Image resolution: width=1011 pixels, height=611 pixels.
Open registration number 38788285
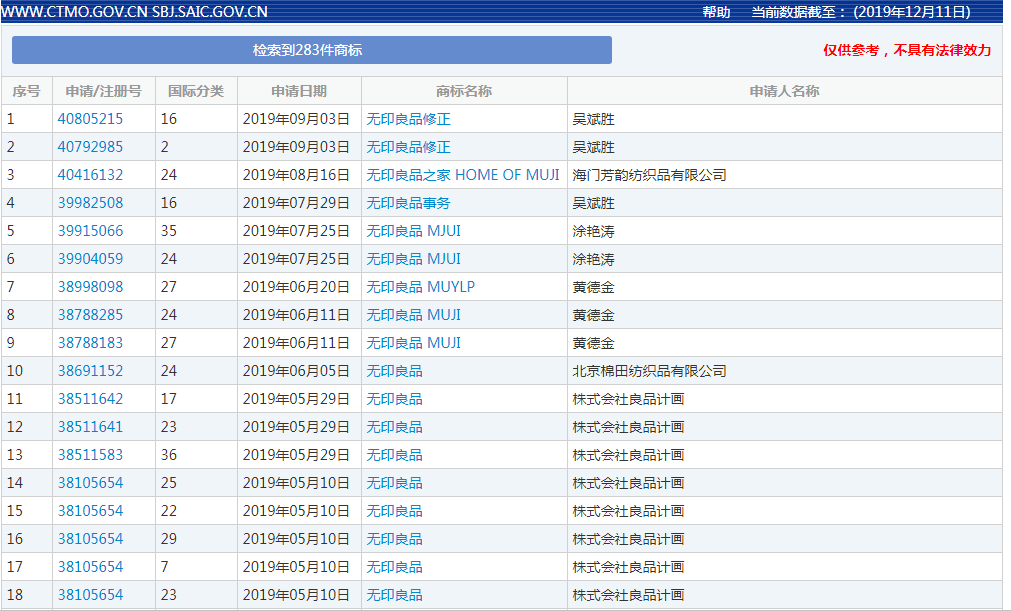[x=90, y=315]
